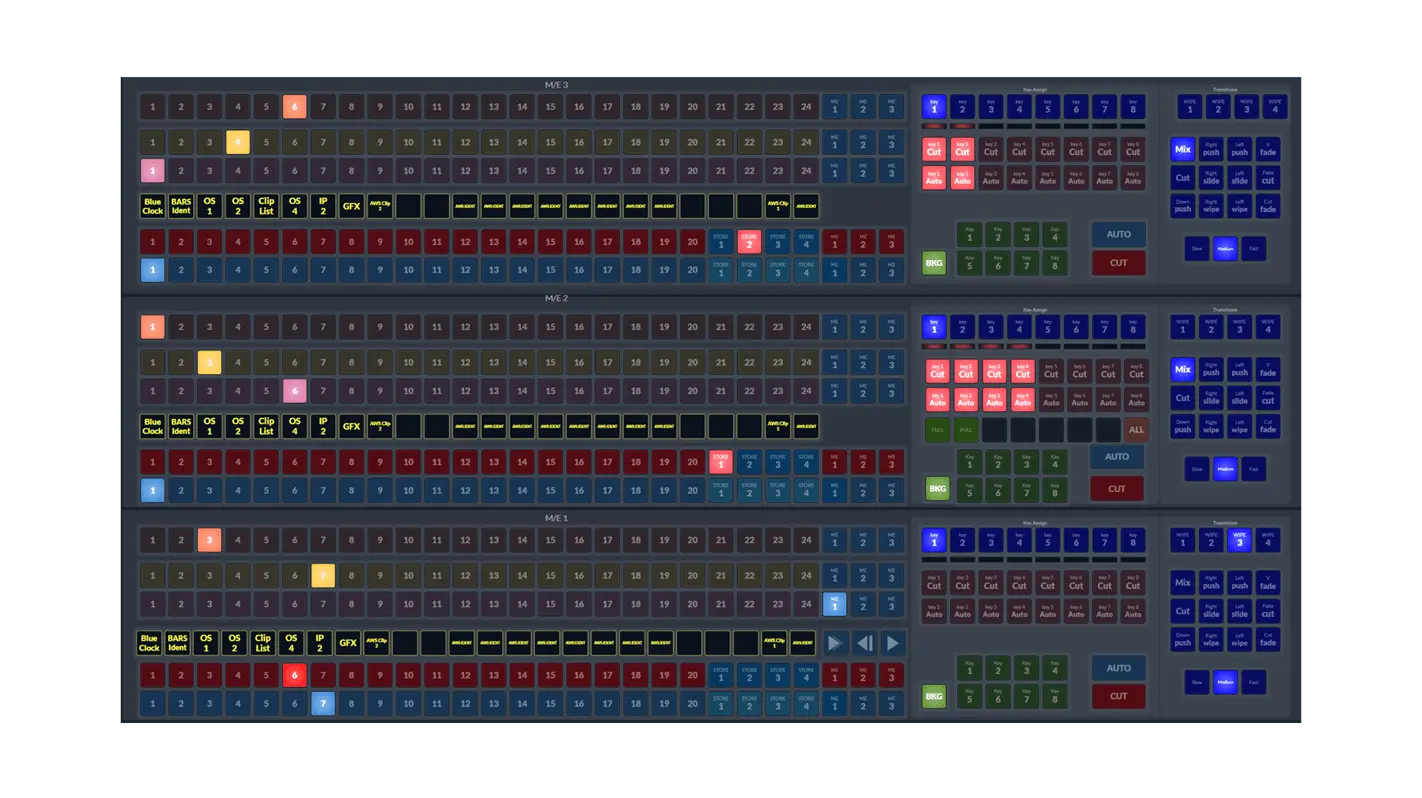Click Medium speed in M/E 3 Transitions

pyautogui.click(x=1226, y=249)
